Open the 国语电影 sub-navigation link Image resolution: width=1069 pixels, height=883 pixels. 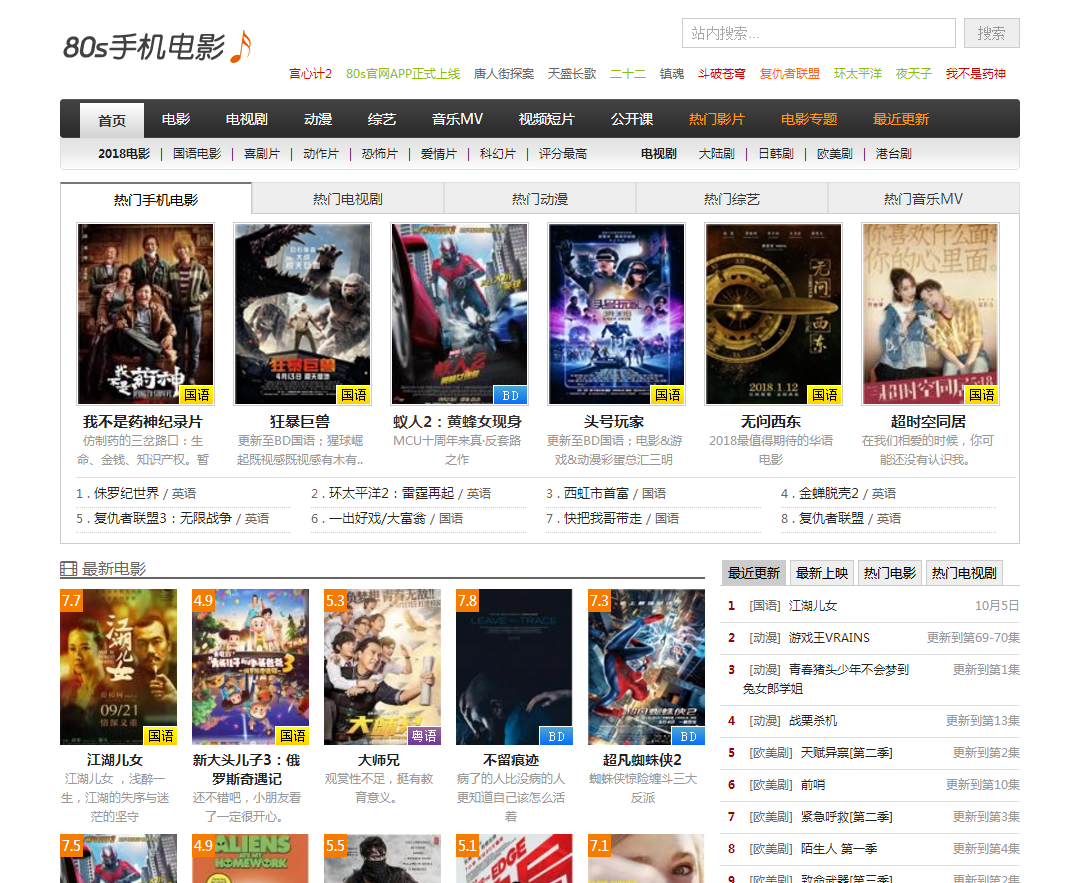[197, 153]
